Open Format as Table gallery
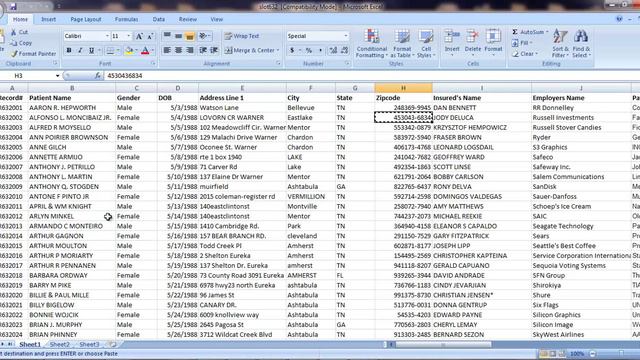 pos(402,43)
